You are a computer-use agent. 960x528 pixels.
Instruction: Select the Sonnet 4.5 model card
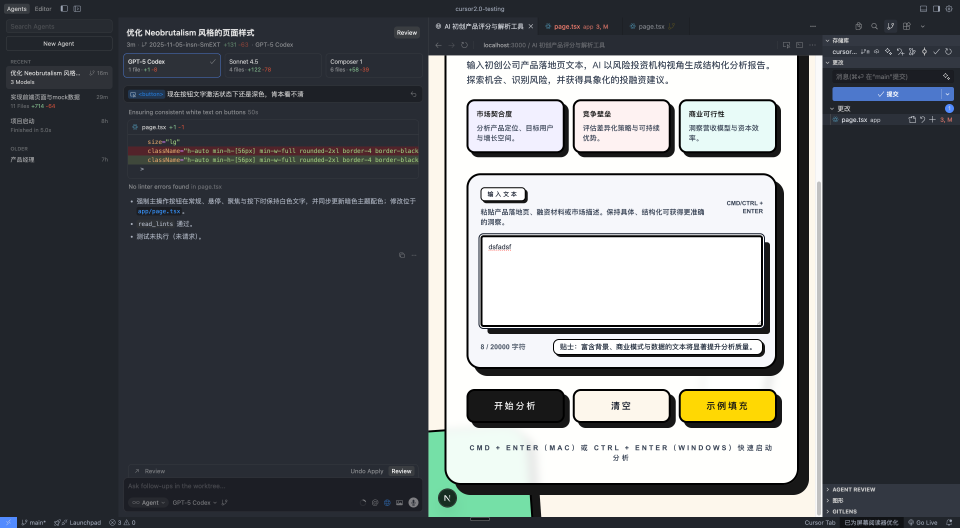pyautogui.click(x=272, y=65)
